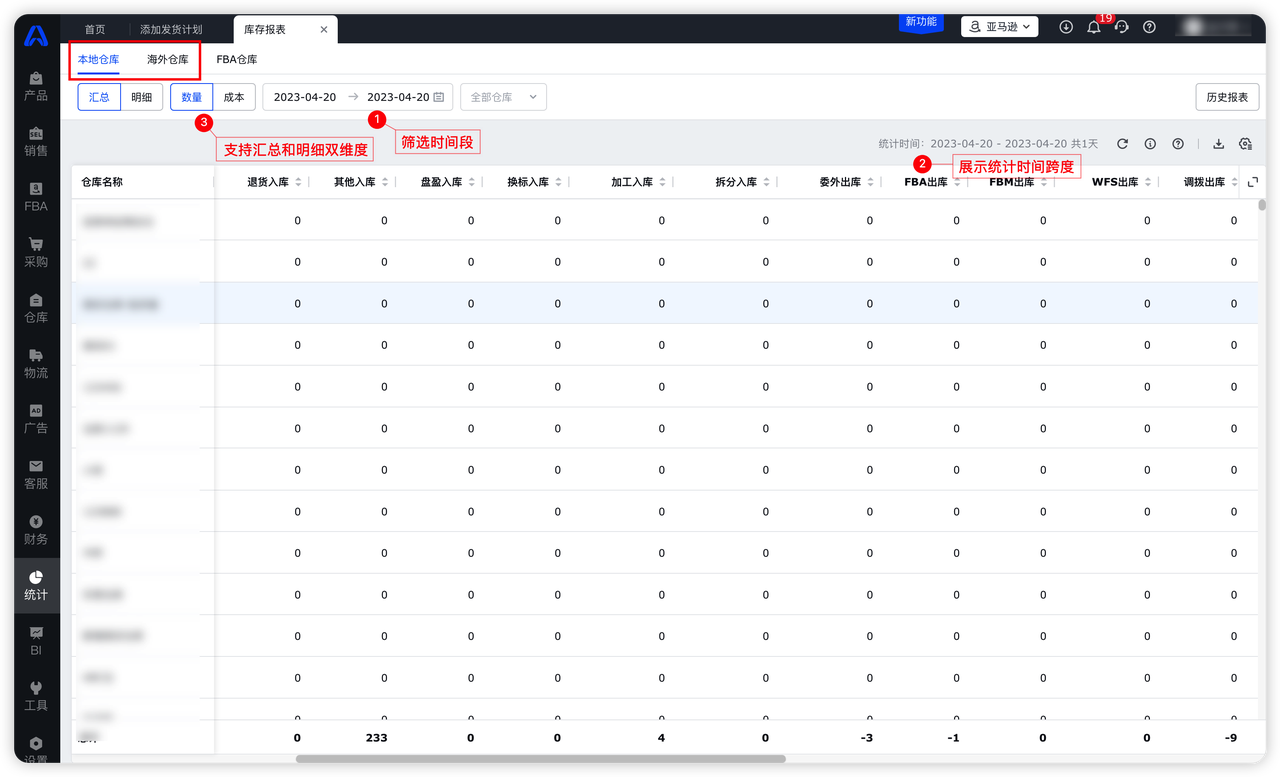Select the 数量 quantity mode
The width and height of the screenshot is (1280, 777).
192,97
